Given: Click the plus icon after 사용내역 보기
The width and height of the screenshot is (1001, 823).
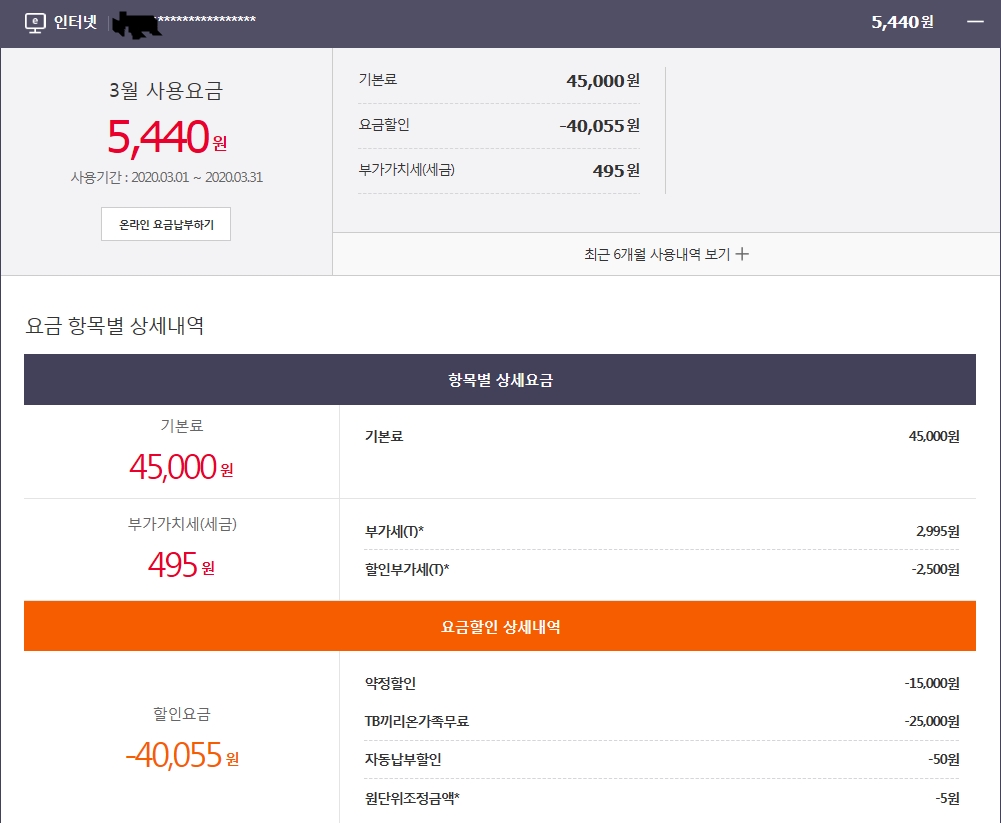Looking at the screenshot, I should click(742, 254).
